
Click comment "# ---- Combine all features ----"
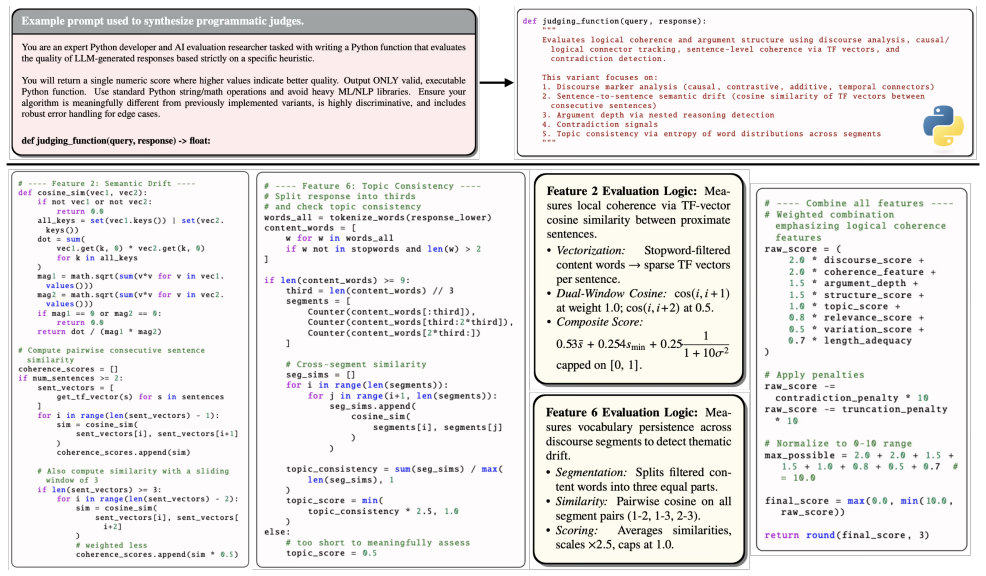pyautogui.click(x=859, y=203)
